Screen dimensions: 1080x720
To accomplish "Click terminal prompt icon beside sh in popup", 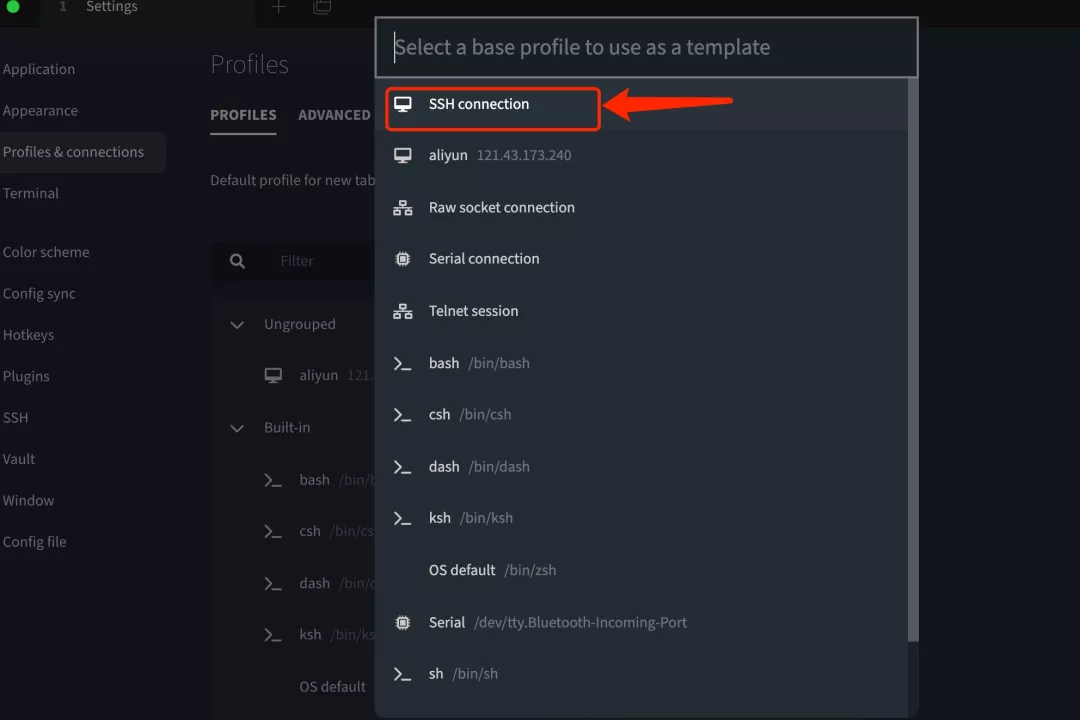I will tap(402, 675).
